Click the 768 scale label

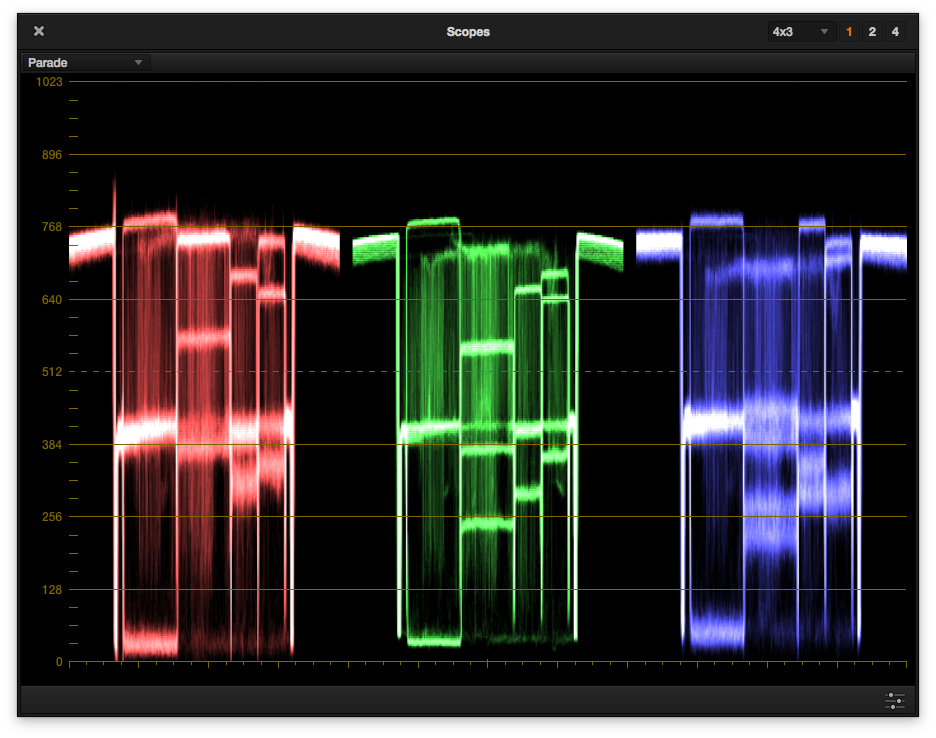click(x=52, y=227)
